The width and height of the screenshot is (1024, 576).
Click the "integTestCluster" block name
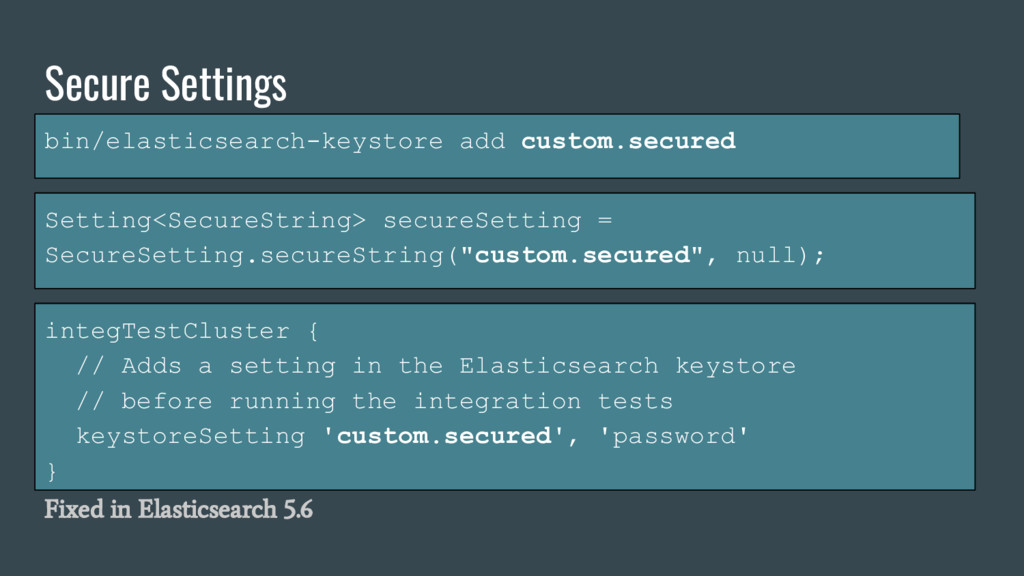pyautogui.click(x=167, y=331)
